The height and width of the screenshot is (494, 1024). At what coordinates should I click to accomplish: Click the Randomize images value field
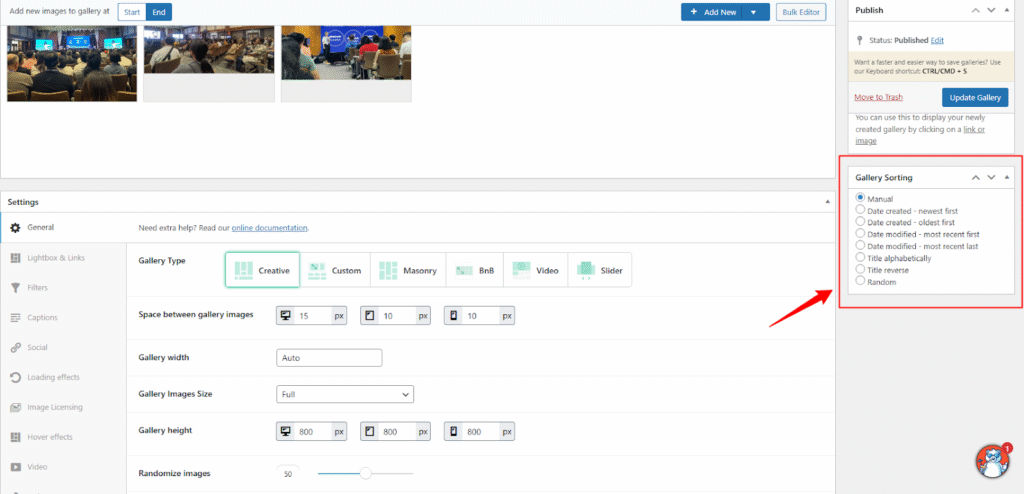tap(288, 474)
